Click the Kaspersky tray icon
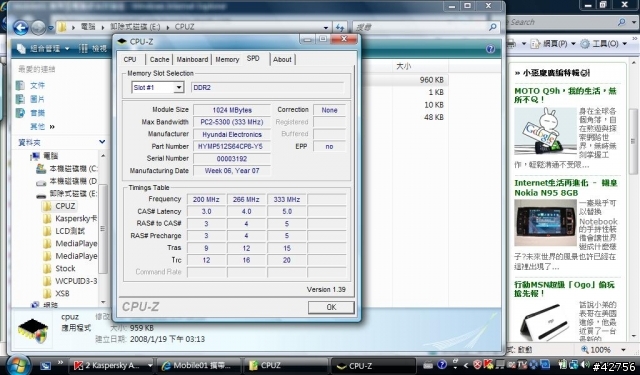This screenshot has width=640, height=375. coord(488,364)
